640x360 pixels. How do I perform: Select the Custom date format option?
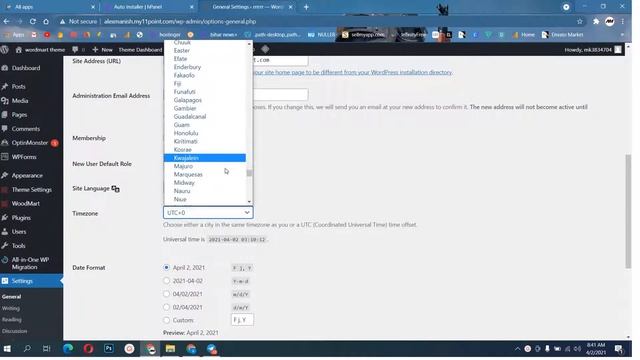[x=166, y=320]
